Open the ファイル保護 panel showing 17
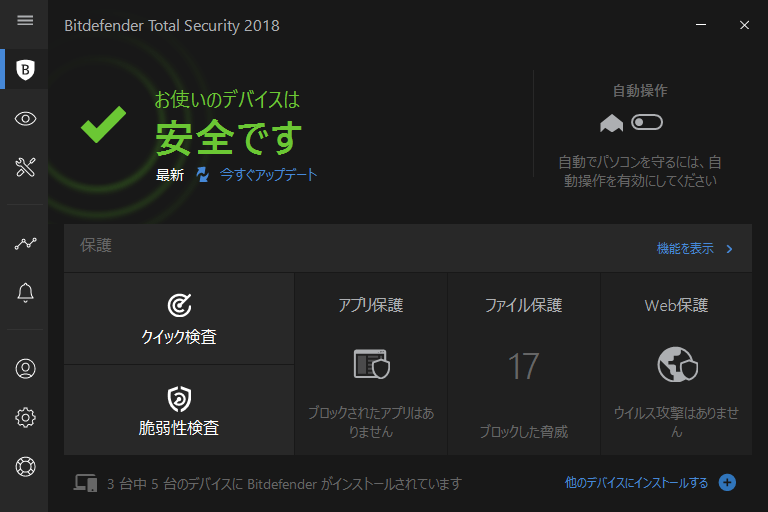The height and width of the screenshot is (512, 768). pyautogui.click(x=523, y=365)
